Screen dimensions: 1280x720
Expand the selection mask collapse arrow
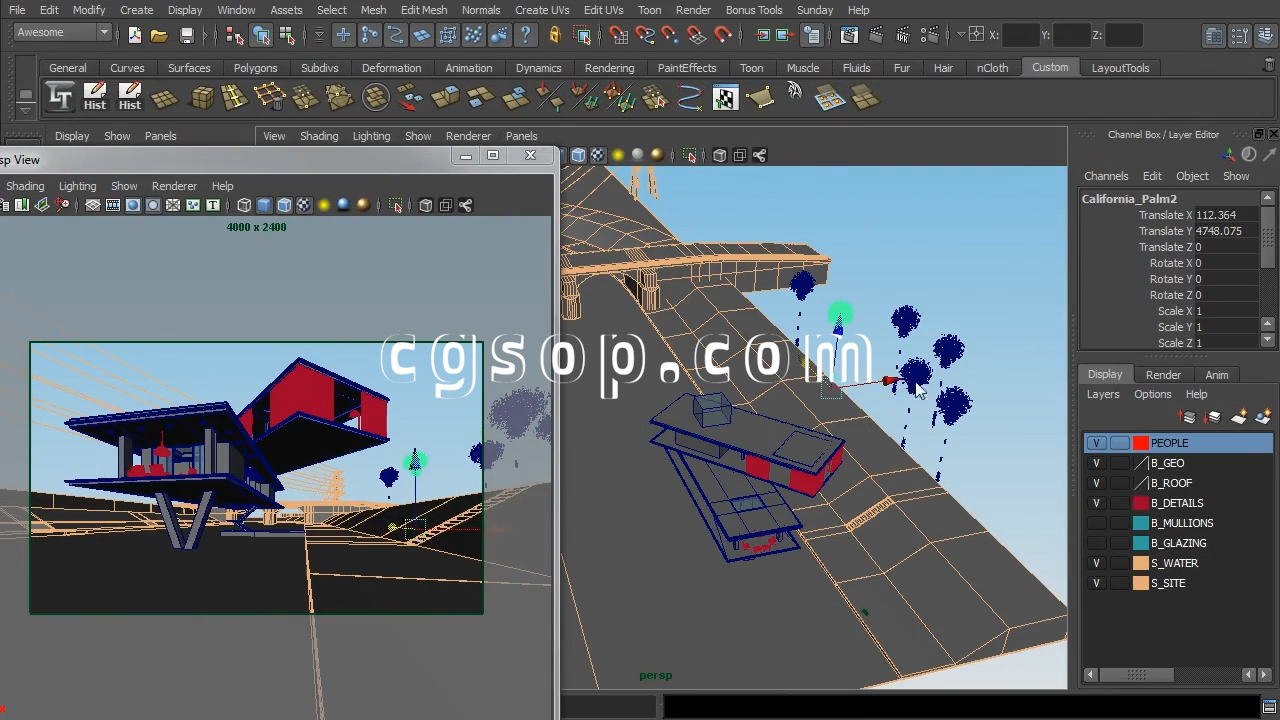click(x=319, y=35)
